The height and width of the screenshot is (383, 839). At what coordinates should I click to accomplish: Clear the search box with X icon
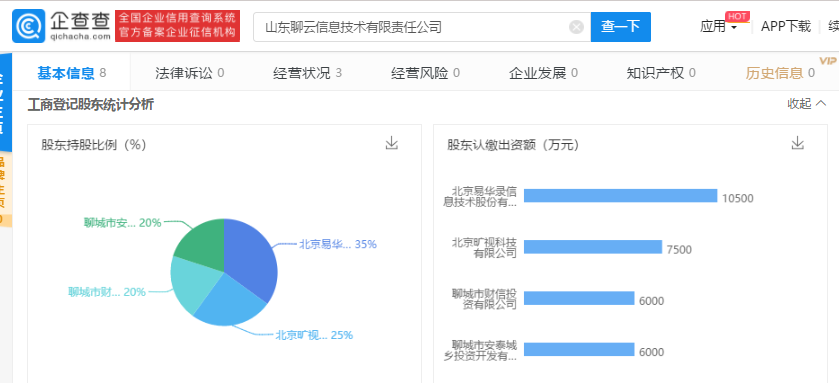pos(576,27)
